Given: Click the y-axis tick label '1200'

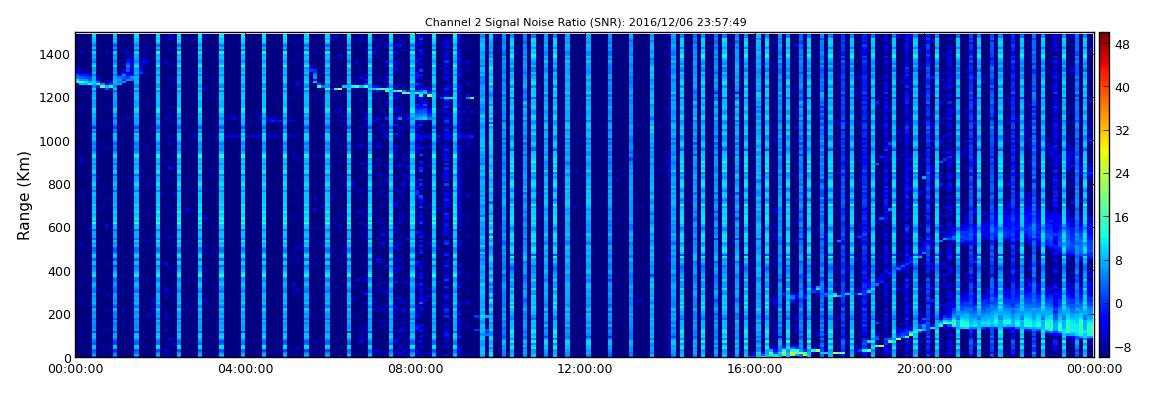Looking at the screenshot, I should [x=56, y=98].
